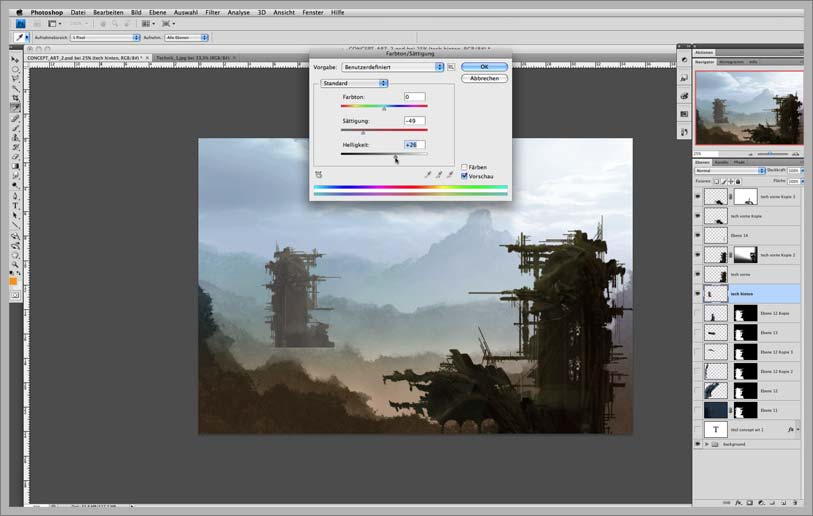Image resolution: width=813 pixels, height=516 pixels.
Task: Select the Move tool
Action: (15, 60)
